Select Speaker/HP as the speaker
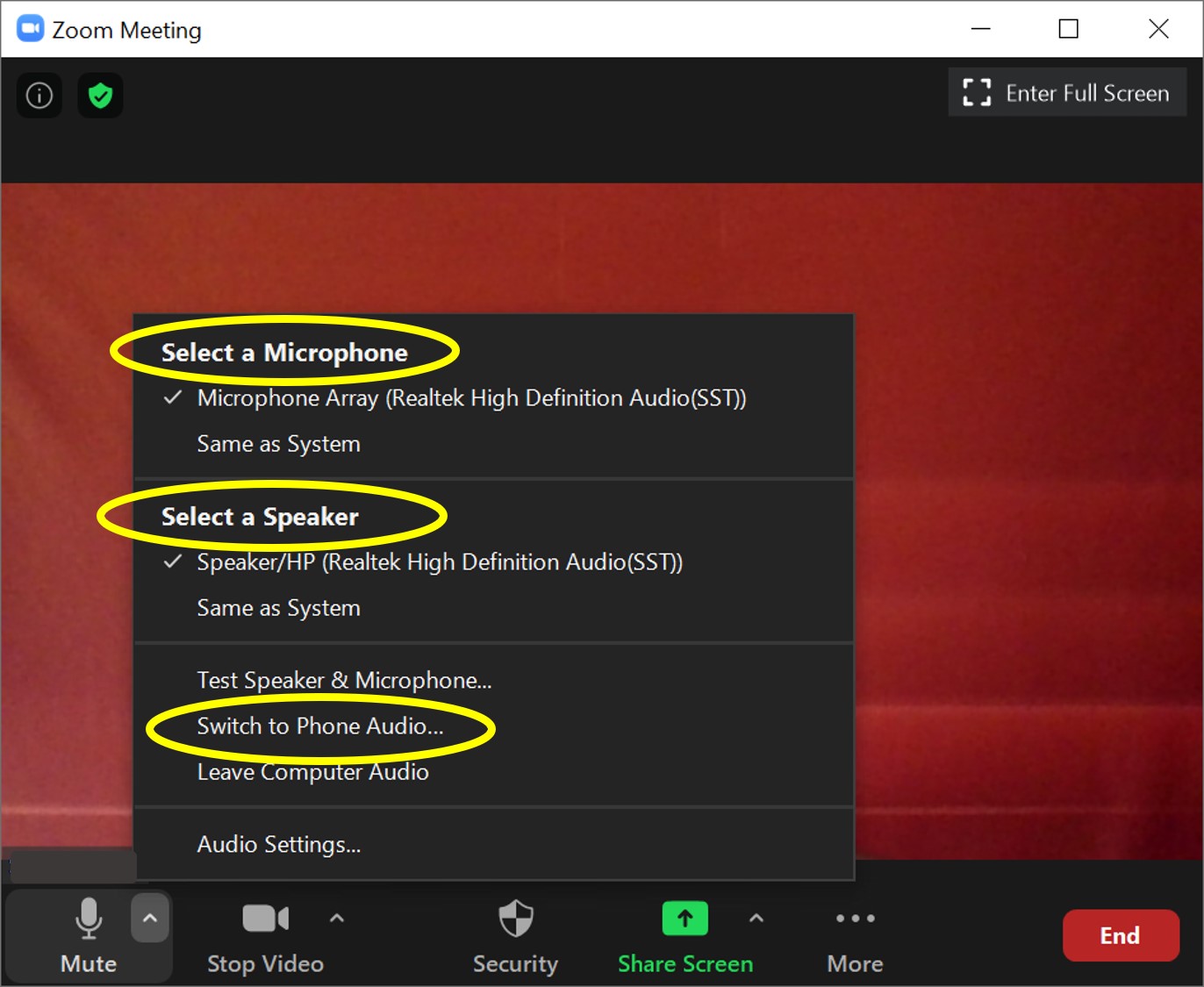The image size is (1204, 987). pyautogui.click(x=441, y=562)
